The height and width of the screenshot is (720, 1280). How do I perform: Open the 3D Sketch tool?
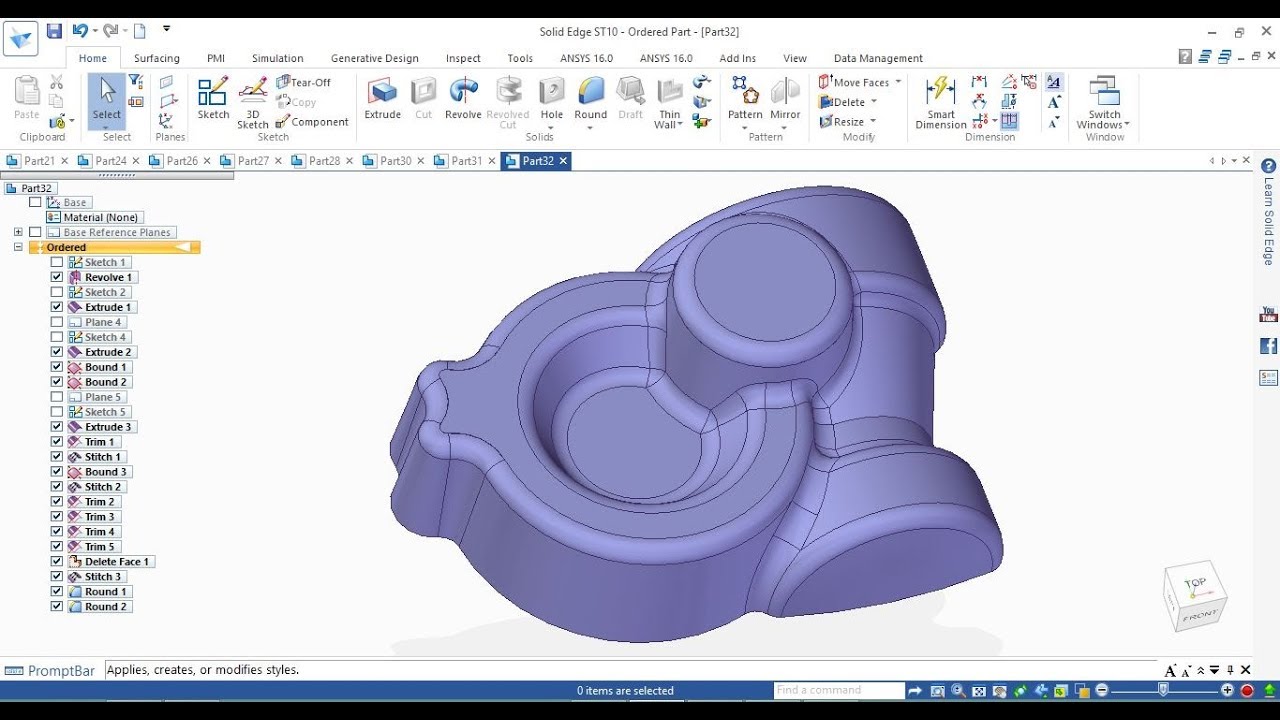click(x=253, y=103)
